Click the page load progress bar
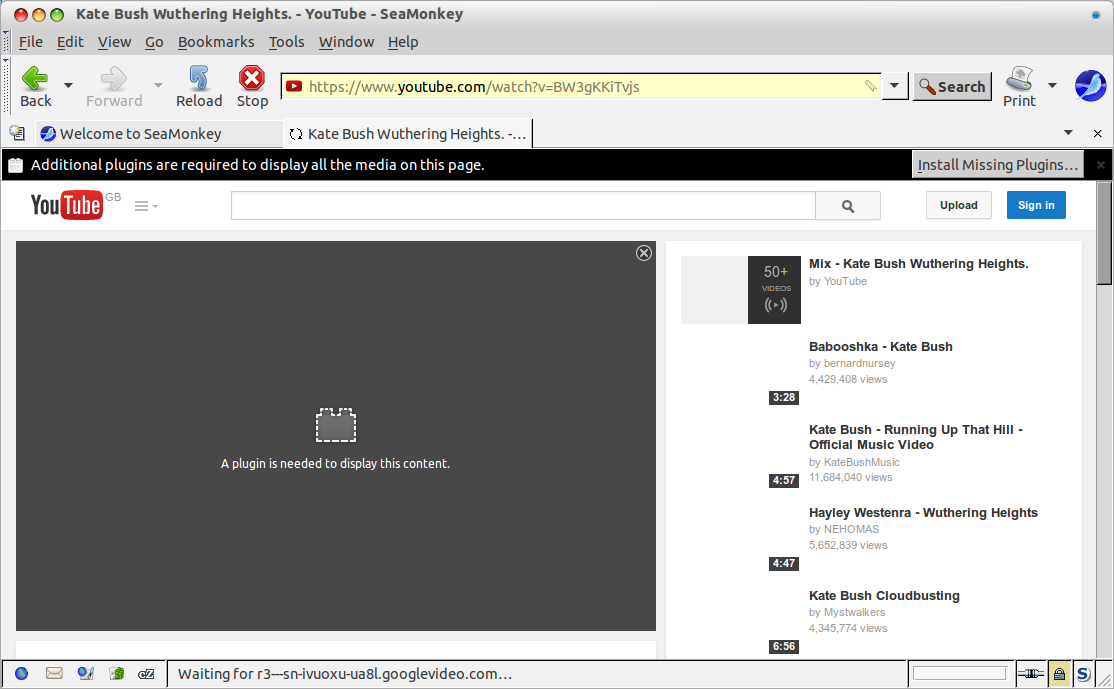 click(x=960, y=673)
